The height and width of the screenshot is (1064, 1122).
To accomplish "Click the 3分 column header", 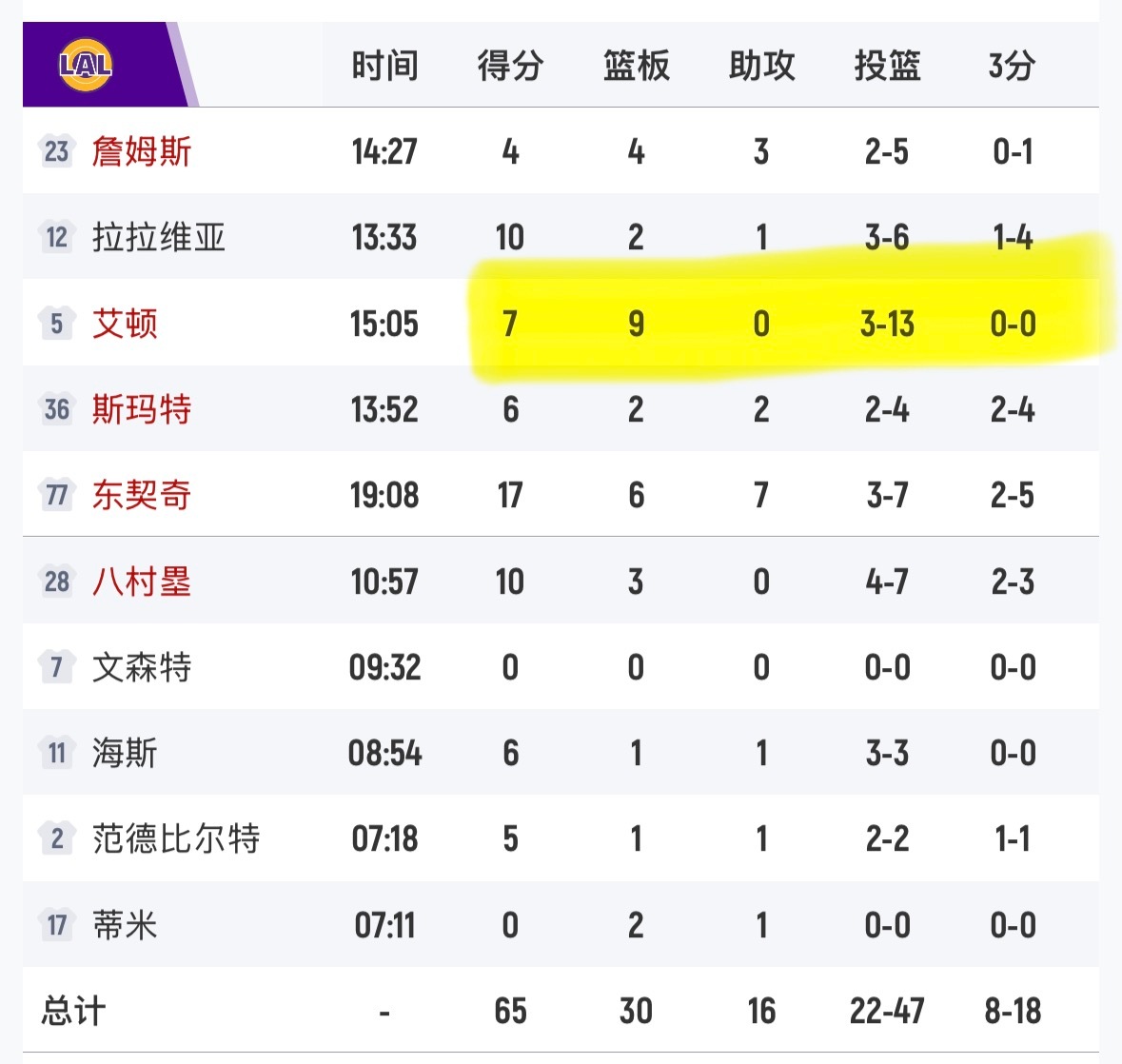I will click(x=1012, y=66).
